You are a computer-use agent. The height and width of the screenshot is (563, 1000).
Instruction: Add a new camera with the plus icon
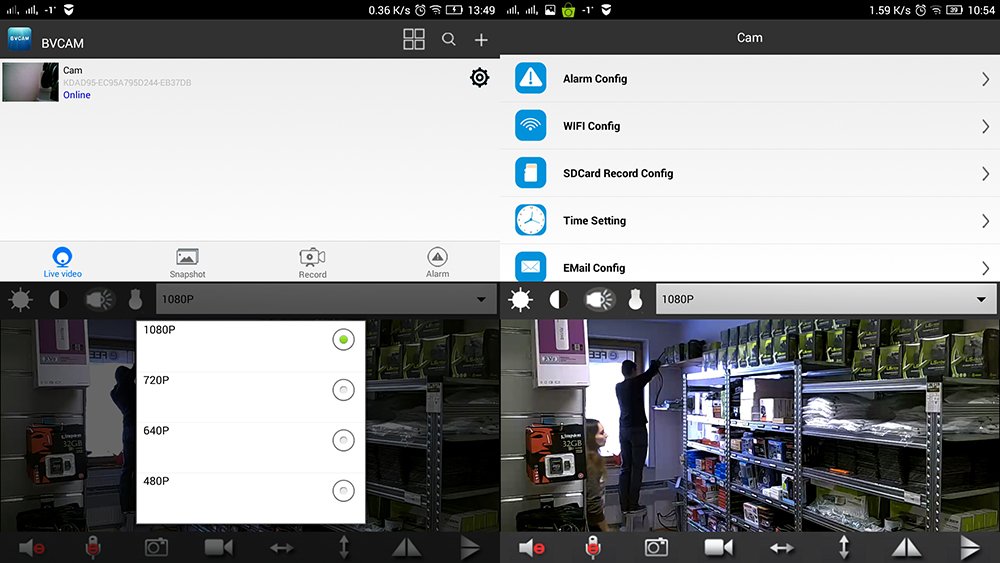(x=481, y=40)
